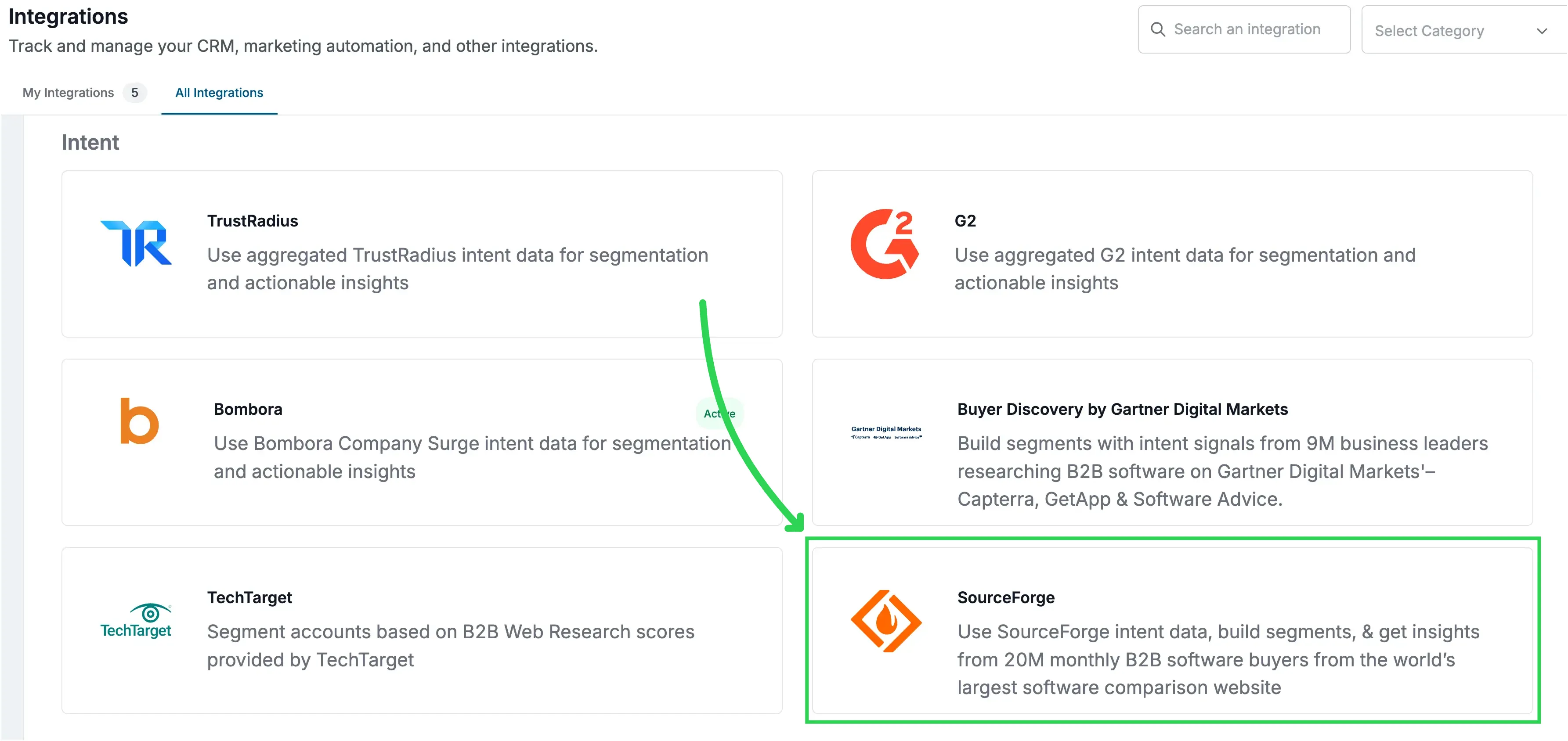Click the G2 description text
Screen dimensions: 1568x741
[1185, 269]
